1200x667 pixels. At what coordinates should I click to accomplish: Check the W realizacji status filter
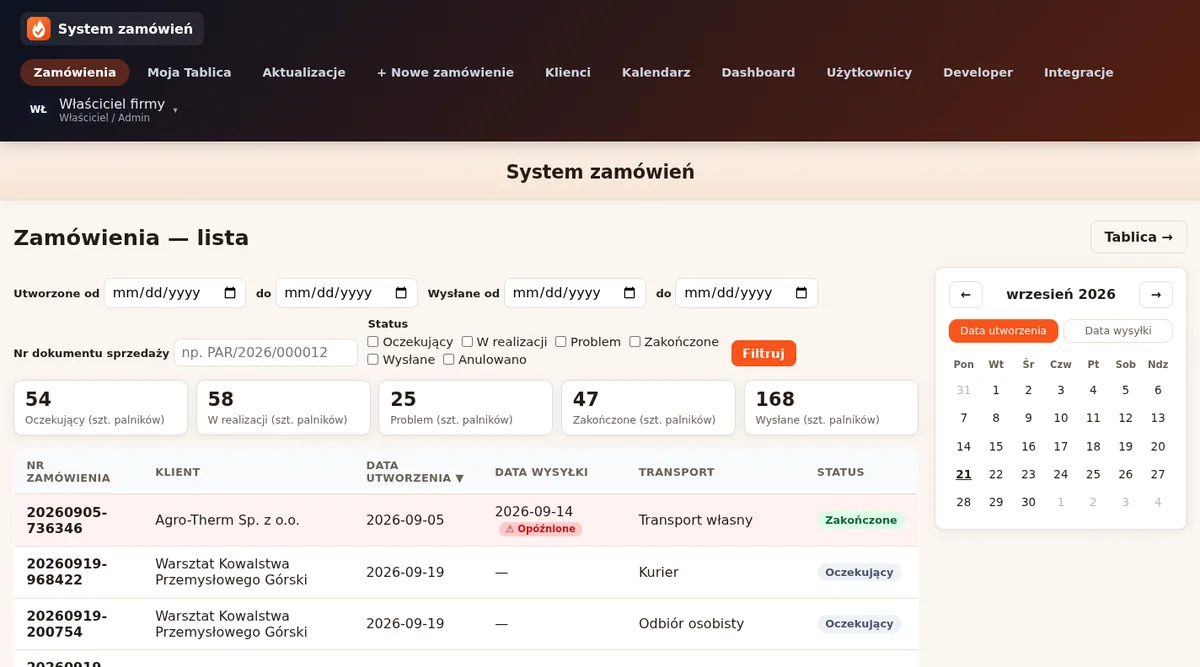[x=467, y=342]
